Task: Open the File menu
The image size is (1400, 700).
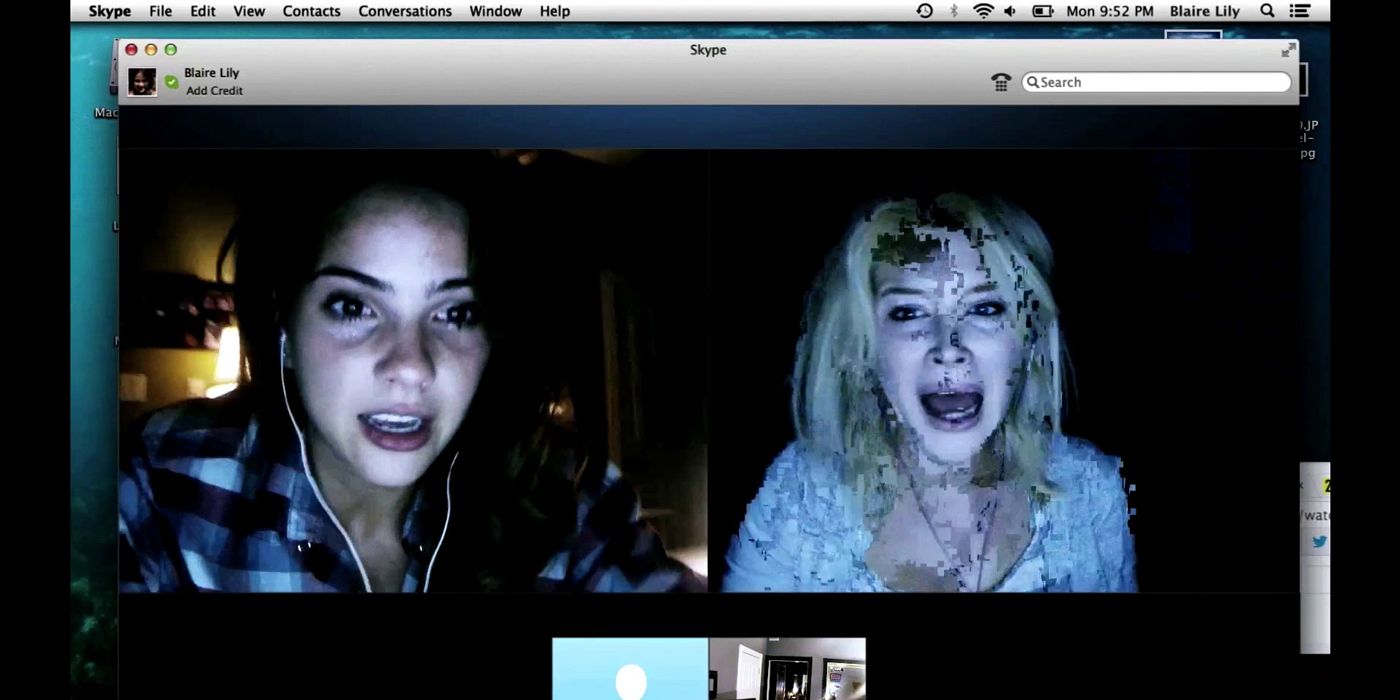Action: point(160,11)
